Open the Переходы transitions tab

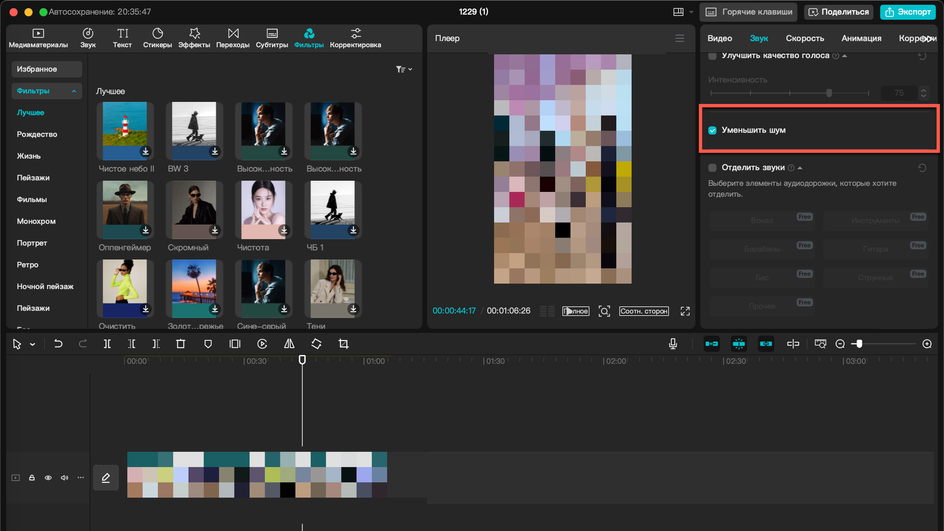pos(233,38)
